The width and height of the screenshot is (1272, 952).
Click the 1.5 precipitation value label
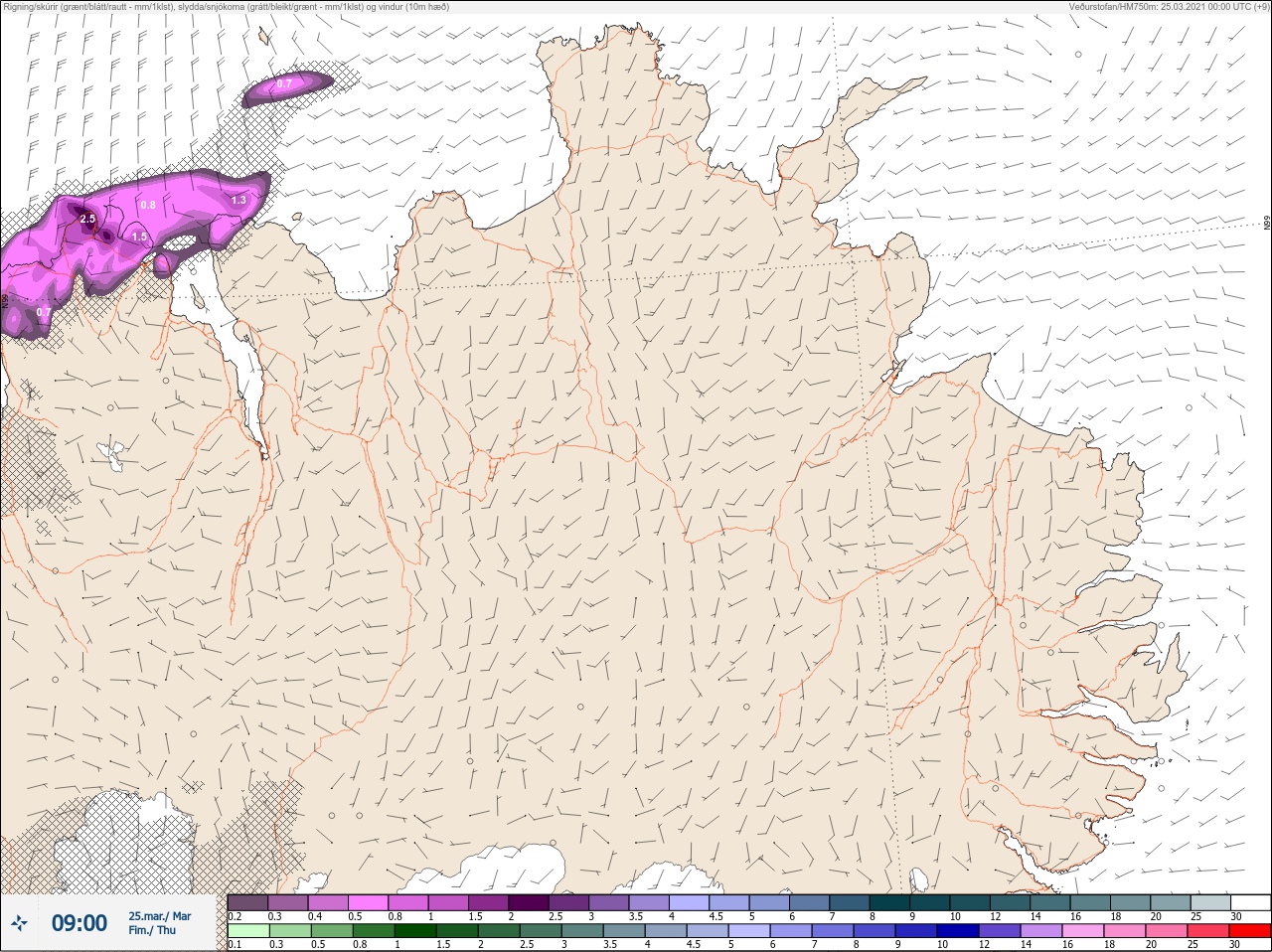[x=139, y=237]
